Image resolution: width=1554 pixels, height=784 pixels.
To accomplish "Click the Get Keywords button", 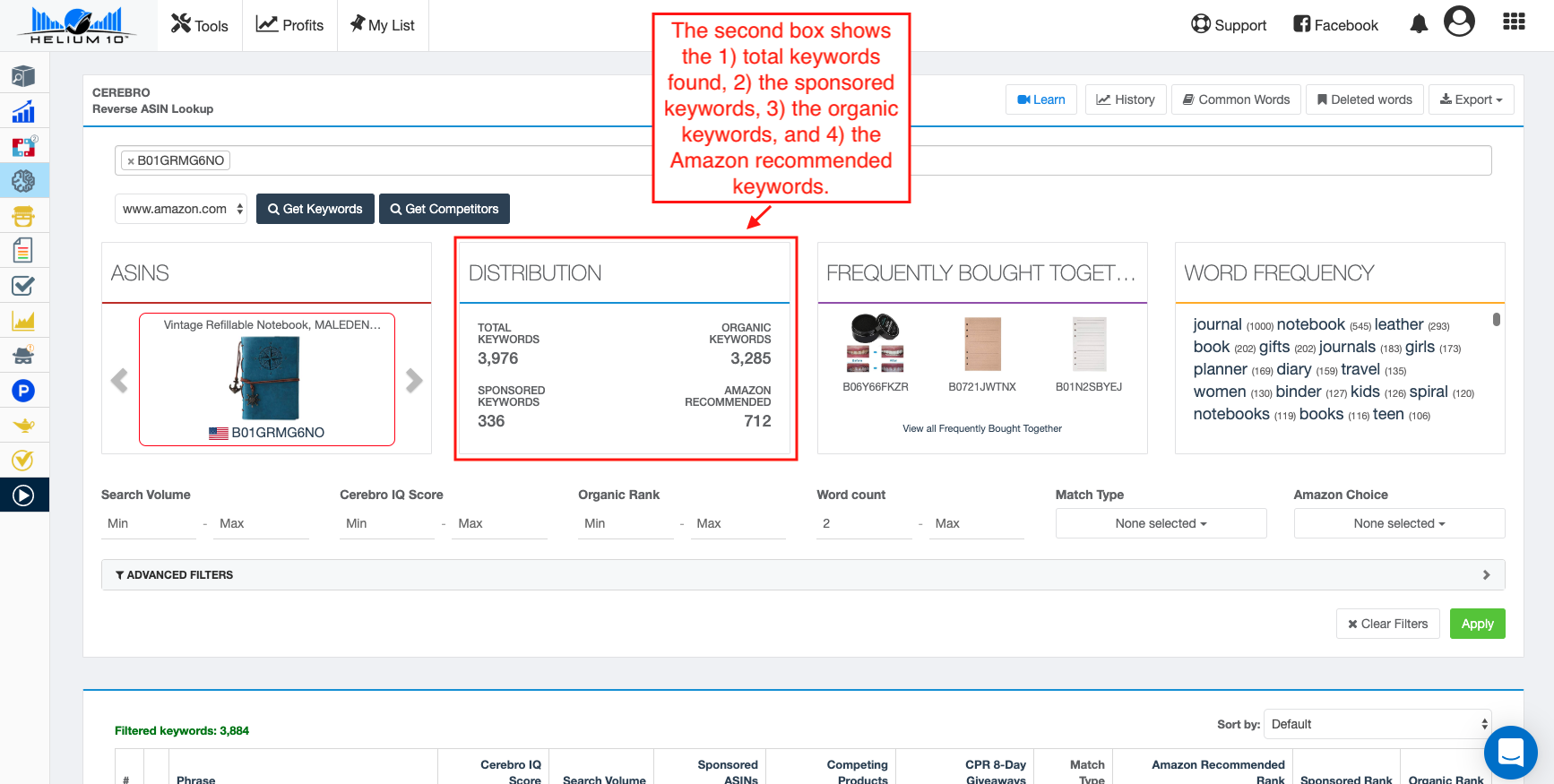I will pyautogui.click(x=315, y=209).
